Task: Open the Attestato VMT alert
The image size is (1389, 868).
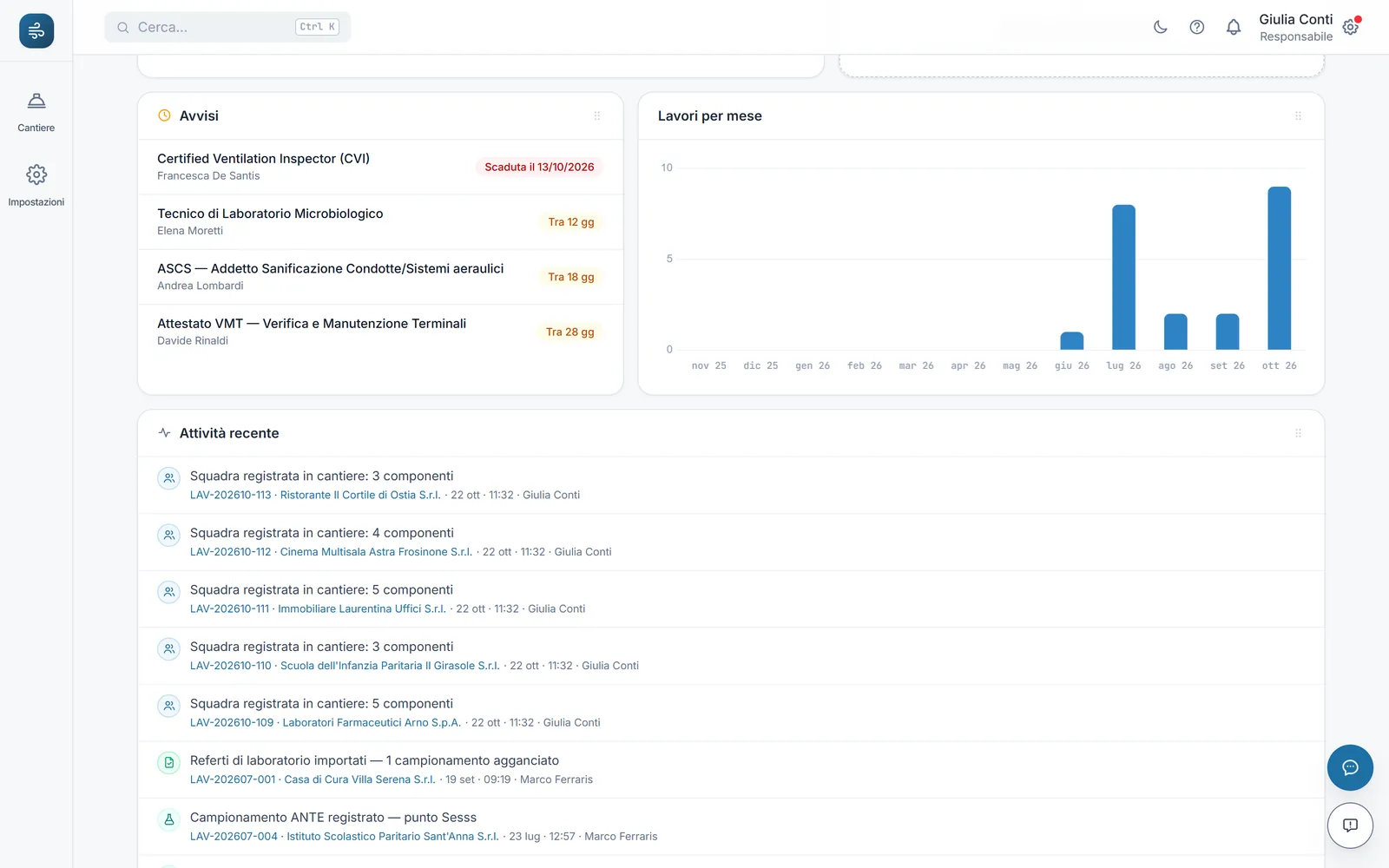Action: tap(380, 332)
